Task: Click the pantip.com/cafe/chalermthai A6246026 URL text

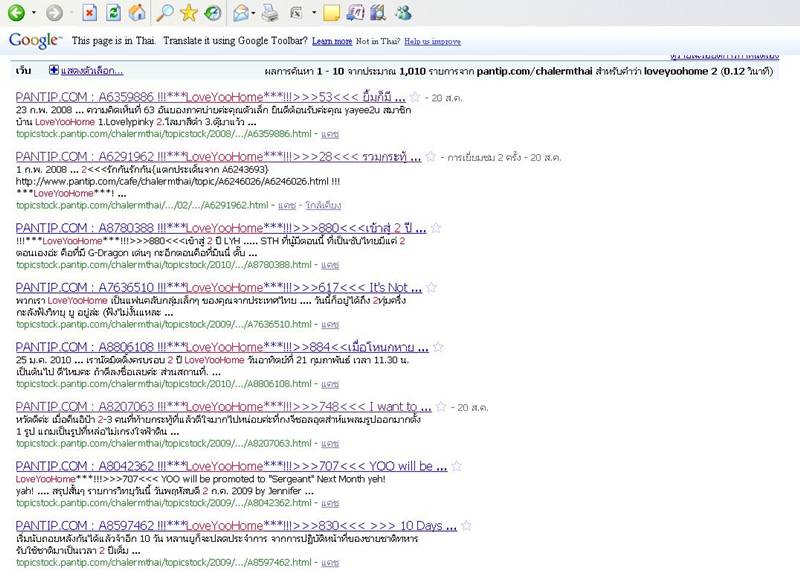Action: coord(172,182)
